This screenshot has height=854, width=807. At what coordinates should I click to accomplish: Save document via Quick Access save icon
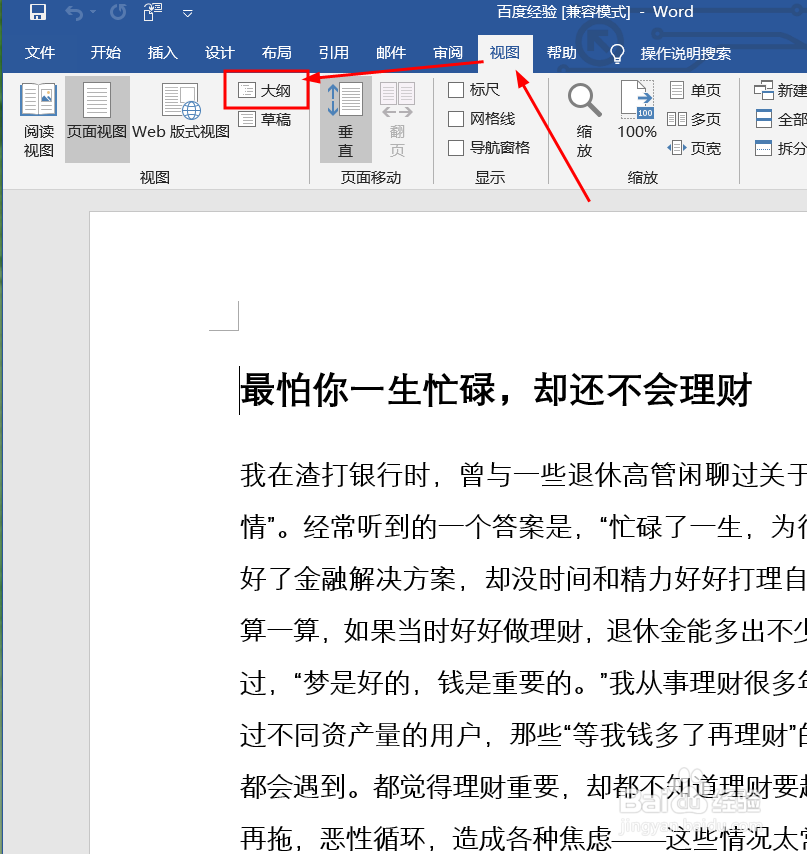(38, 13)
